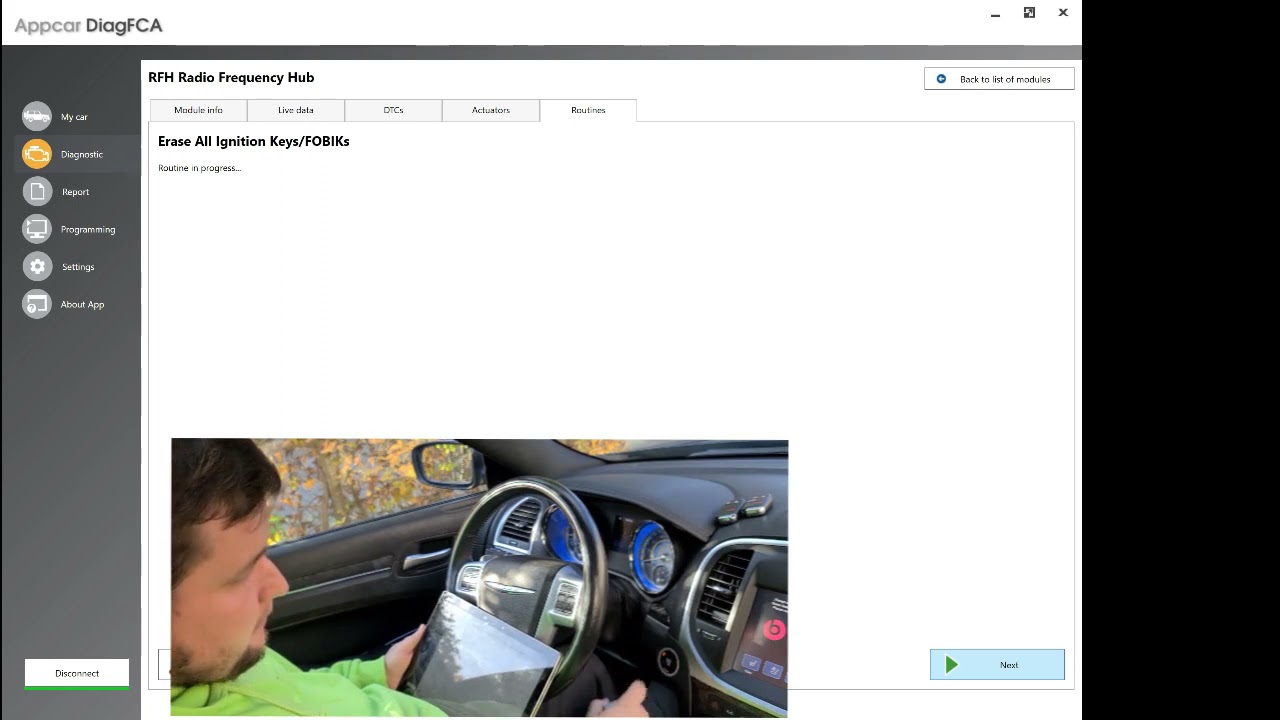Image resolution: width=1280 pixels, height=720 pixels.
Task: Click the Next button label
Action: pos(1009,665)
